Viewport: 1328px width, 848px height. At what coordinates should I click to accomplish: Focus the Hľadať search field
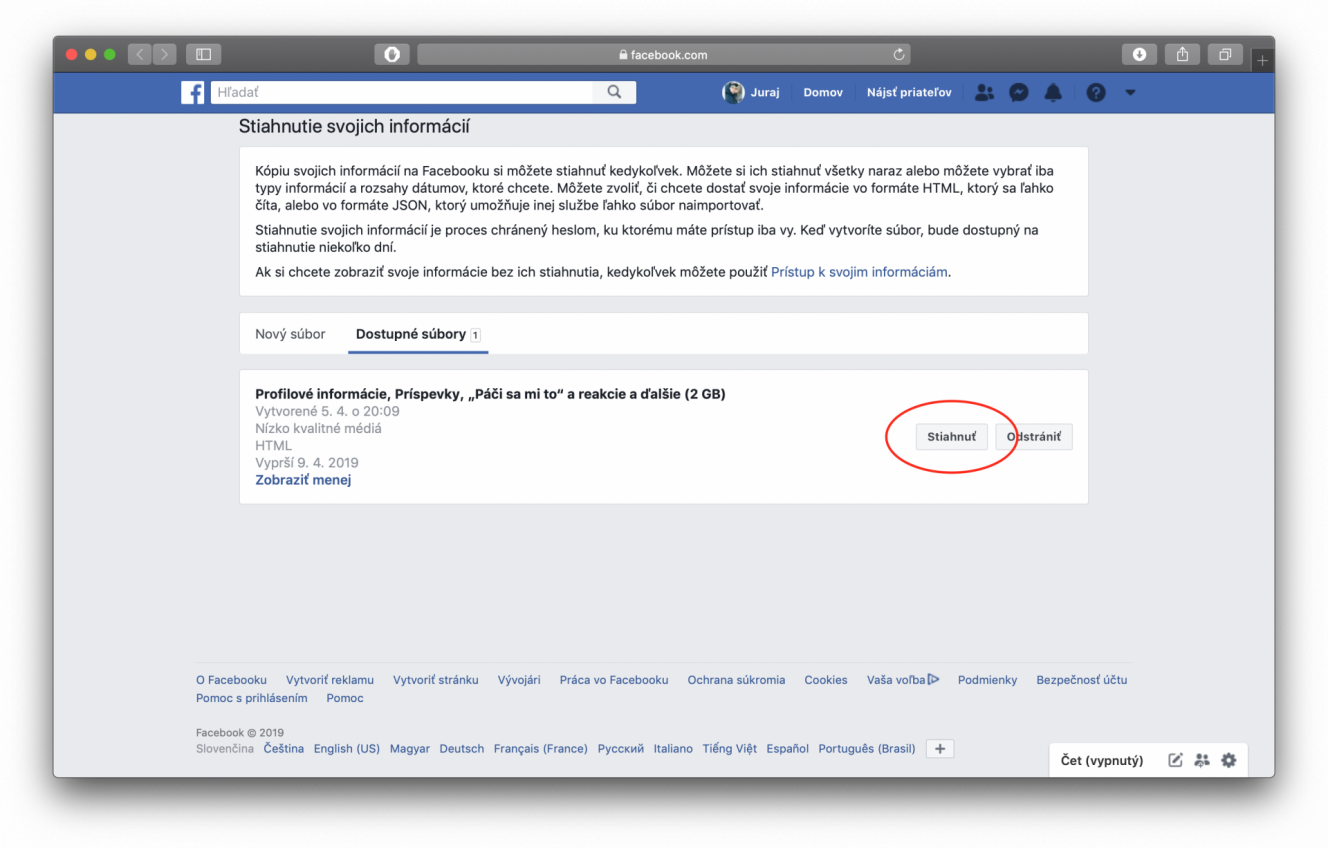[402, 92]
